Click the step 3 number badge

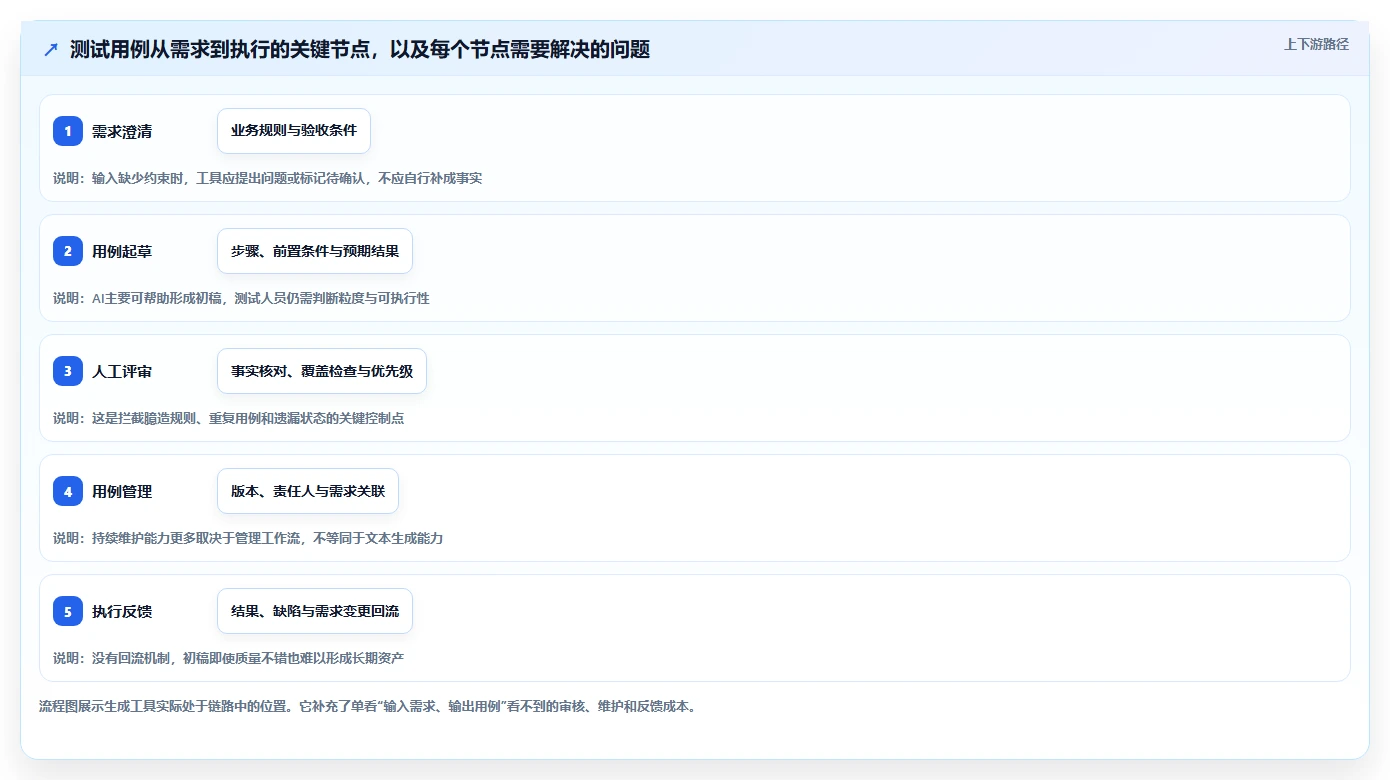tap(68, 371)
